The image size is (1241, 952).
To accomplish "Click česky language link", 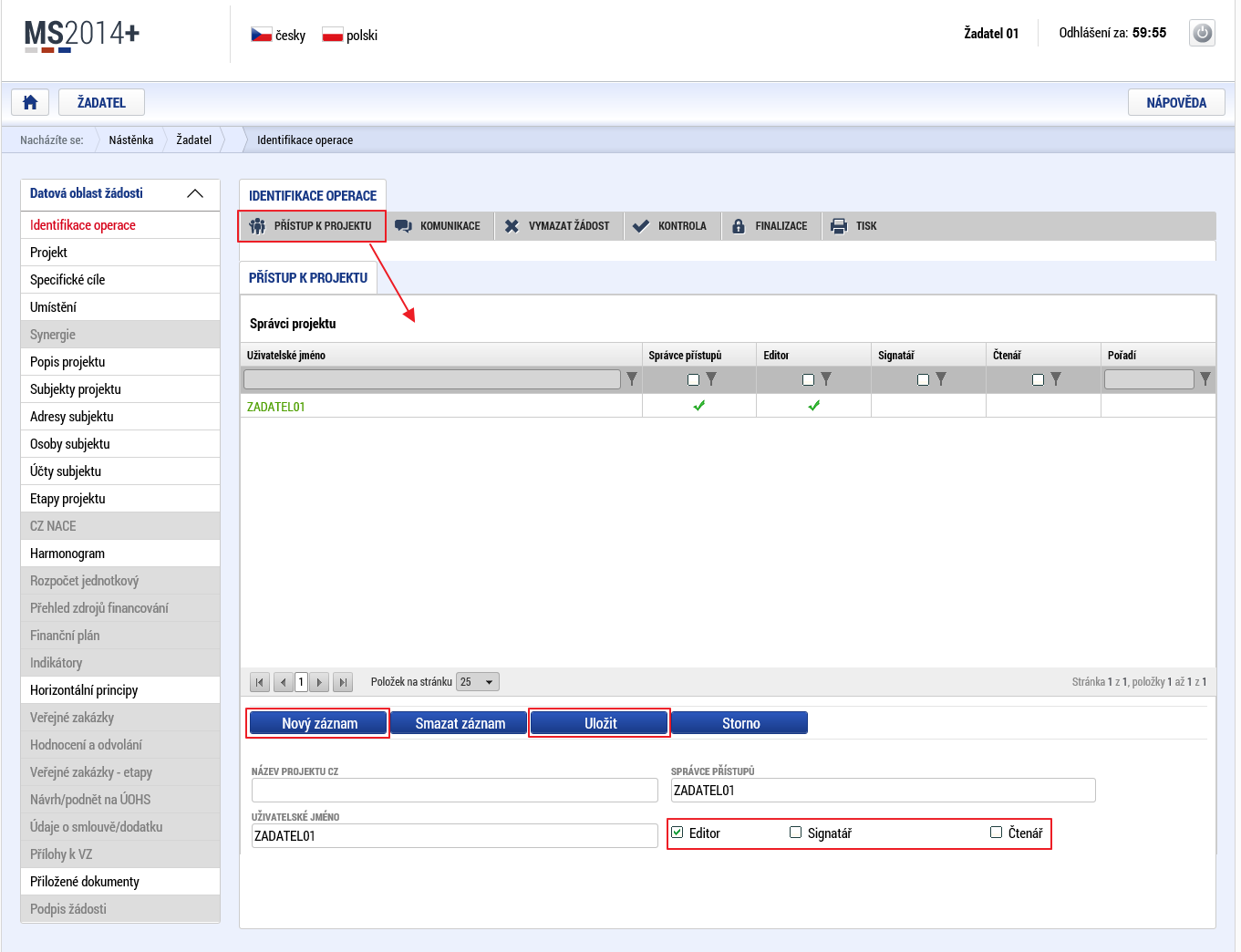I will (290, 36).
